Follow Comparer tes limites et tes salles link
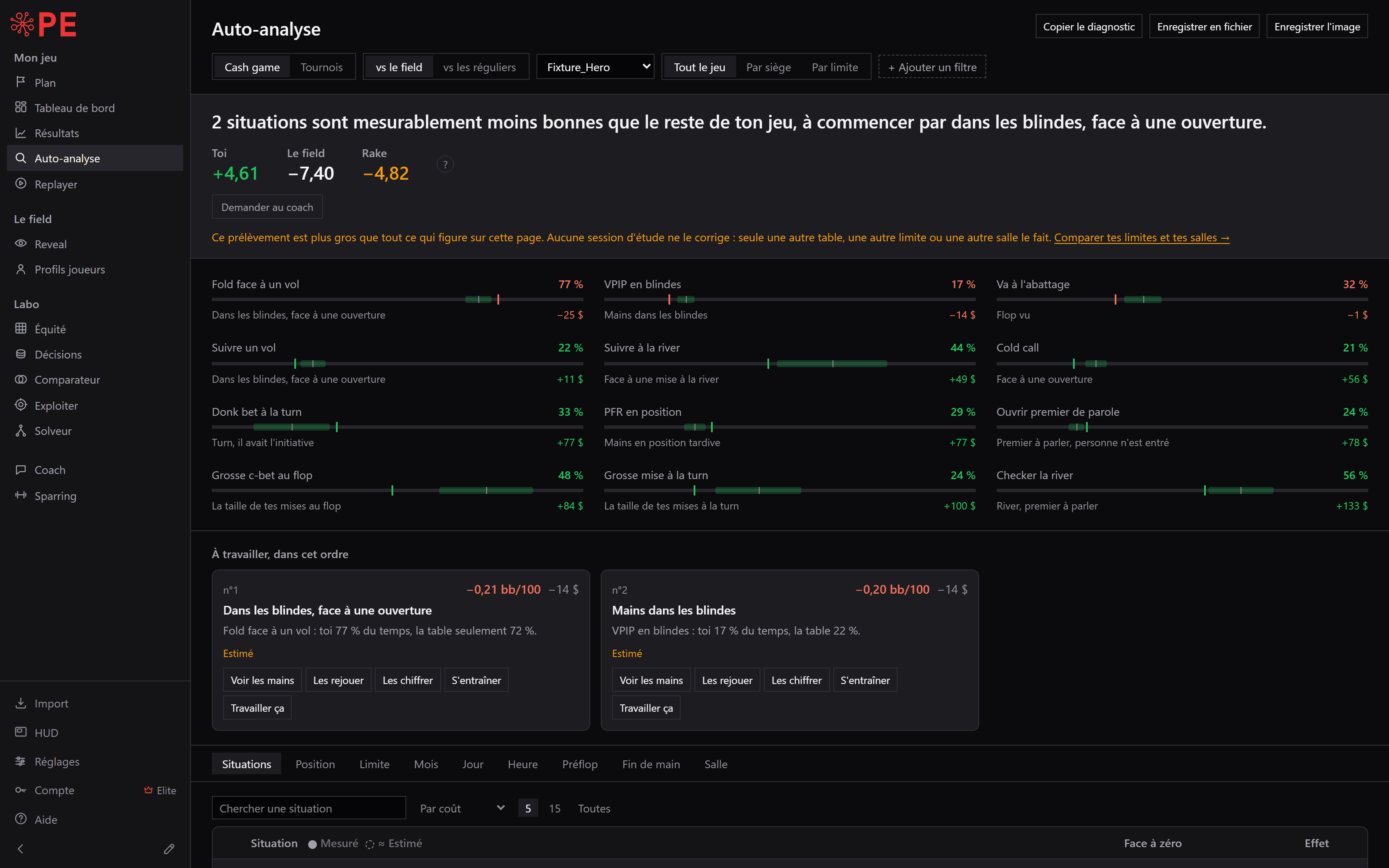The image size is (1389, 868). tap(1142, 237)
